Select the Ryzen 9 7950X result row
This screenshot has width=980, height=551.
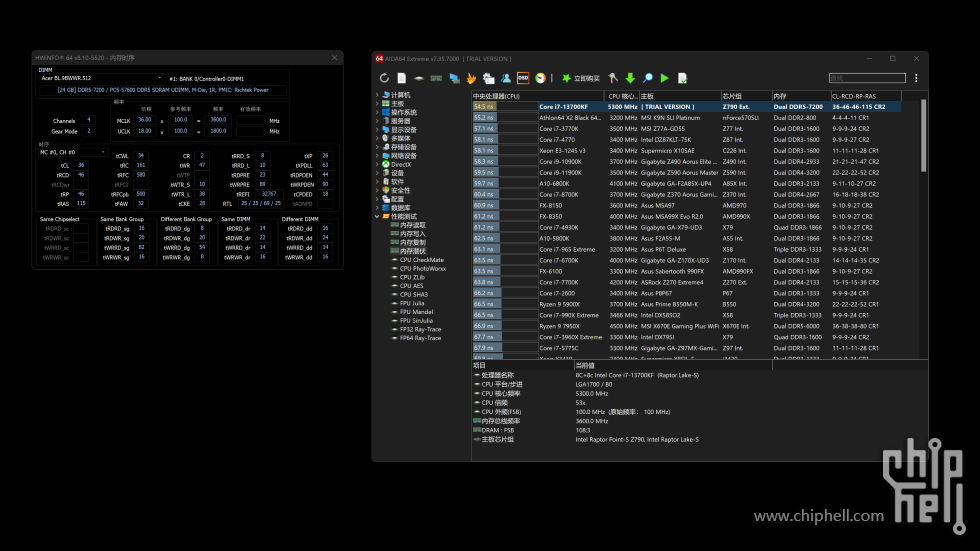[x=686, y=326]
